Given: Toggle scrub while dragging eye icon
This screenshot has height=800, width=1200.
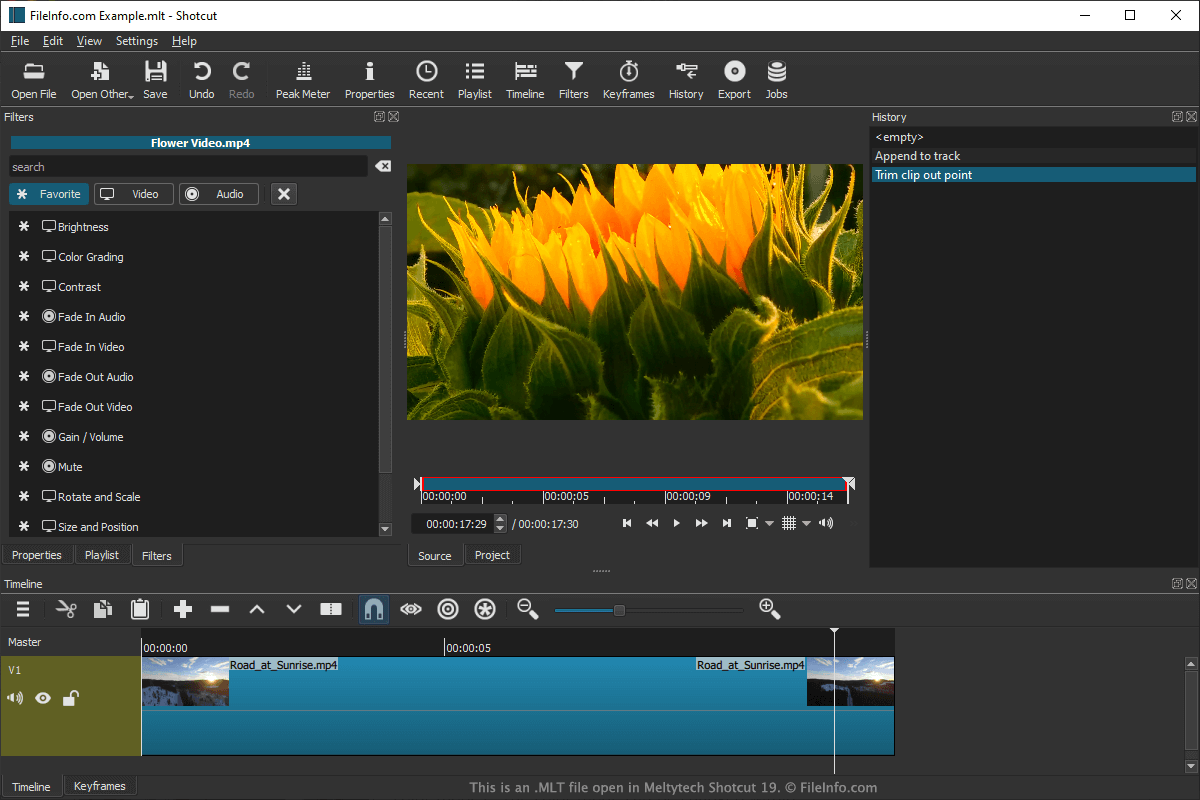Looking at the screenshot, I should 411,609.
